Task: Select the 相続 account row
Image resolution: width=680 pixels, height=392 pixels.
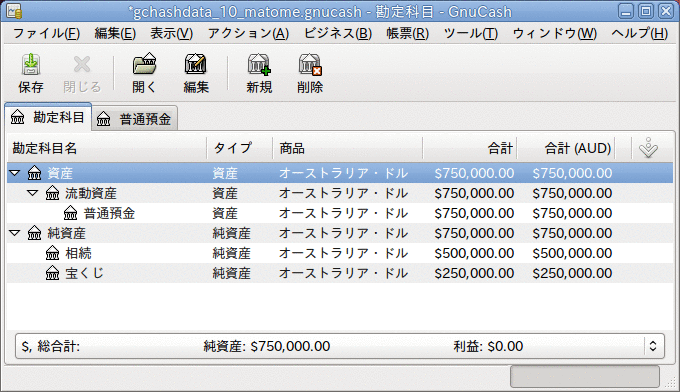Action: tap(340, 253)
